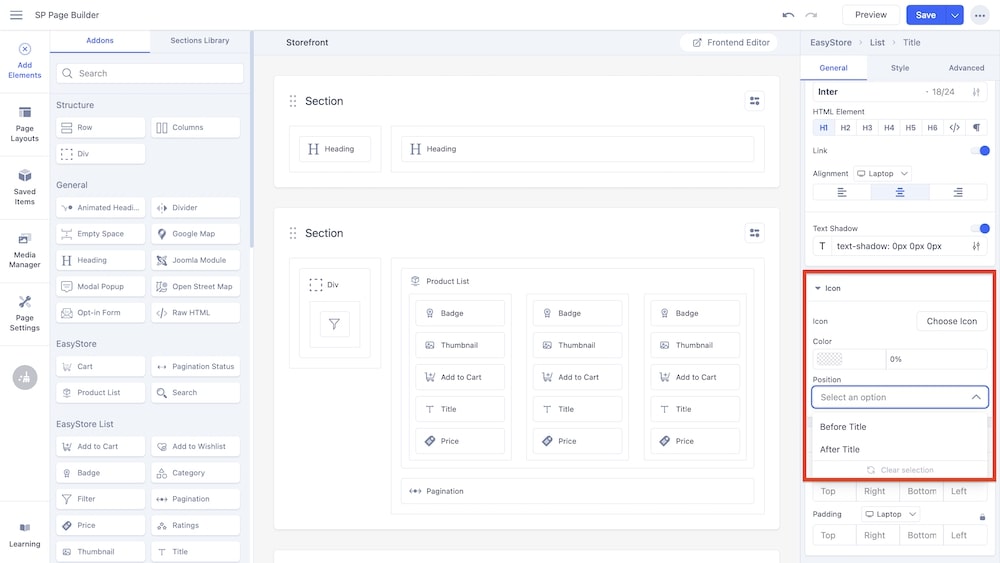Open Page Settings in sidebar
1000x563 pixels.
click(x=25, y=313)
